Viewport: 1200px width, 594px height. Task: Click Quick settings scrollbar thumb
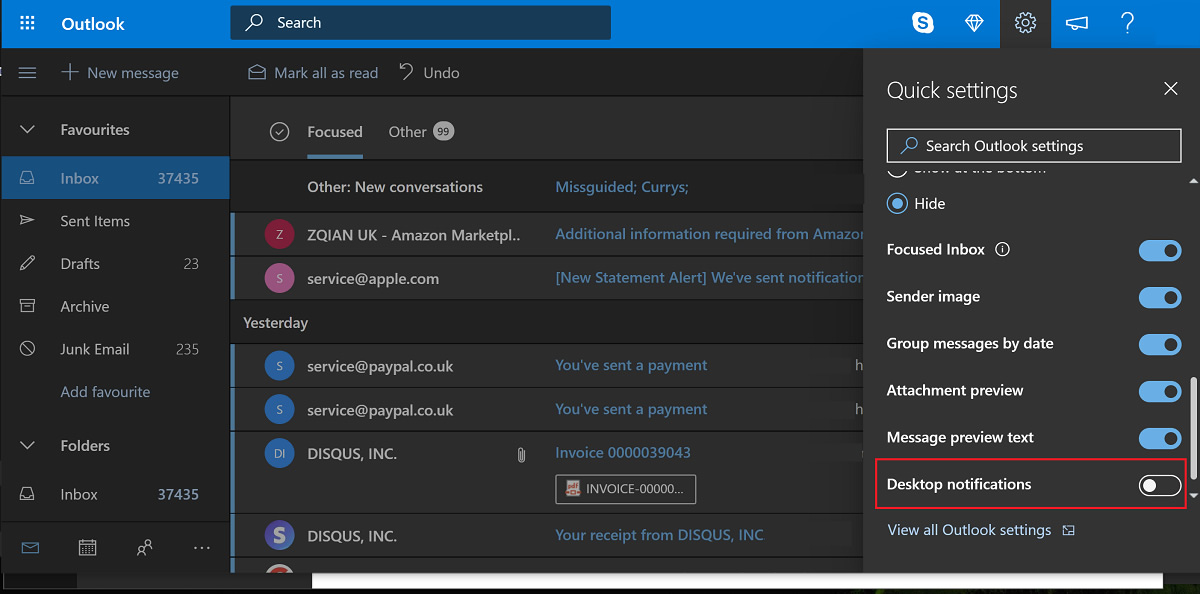point(1192,428)
